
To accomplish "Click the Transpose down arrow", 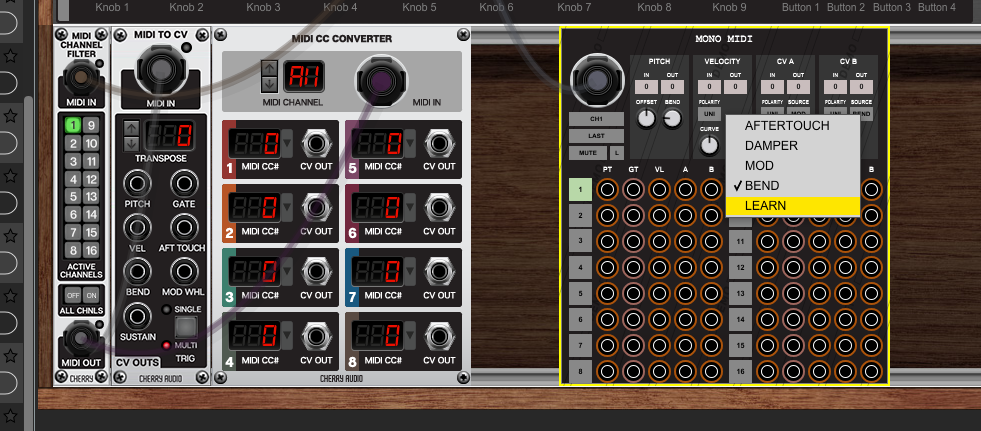I will click(x=131, y=143).
